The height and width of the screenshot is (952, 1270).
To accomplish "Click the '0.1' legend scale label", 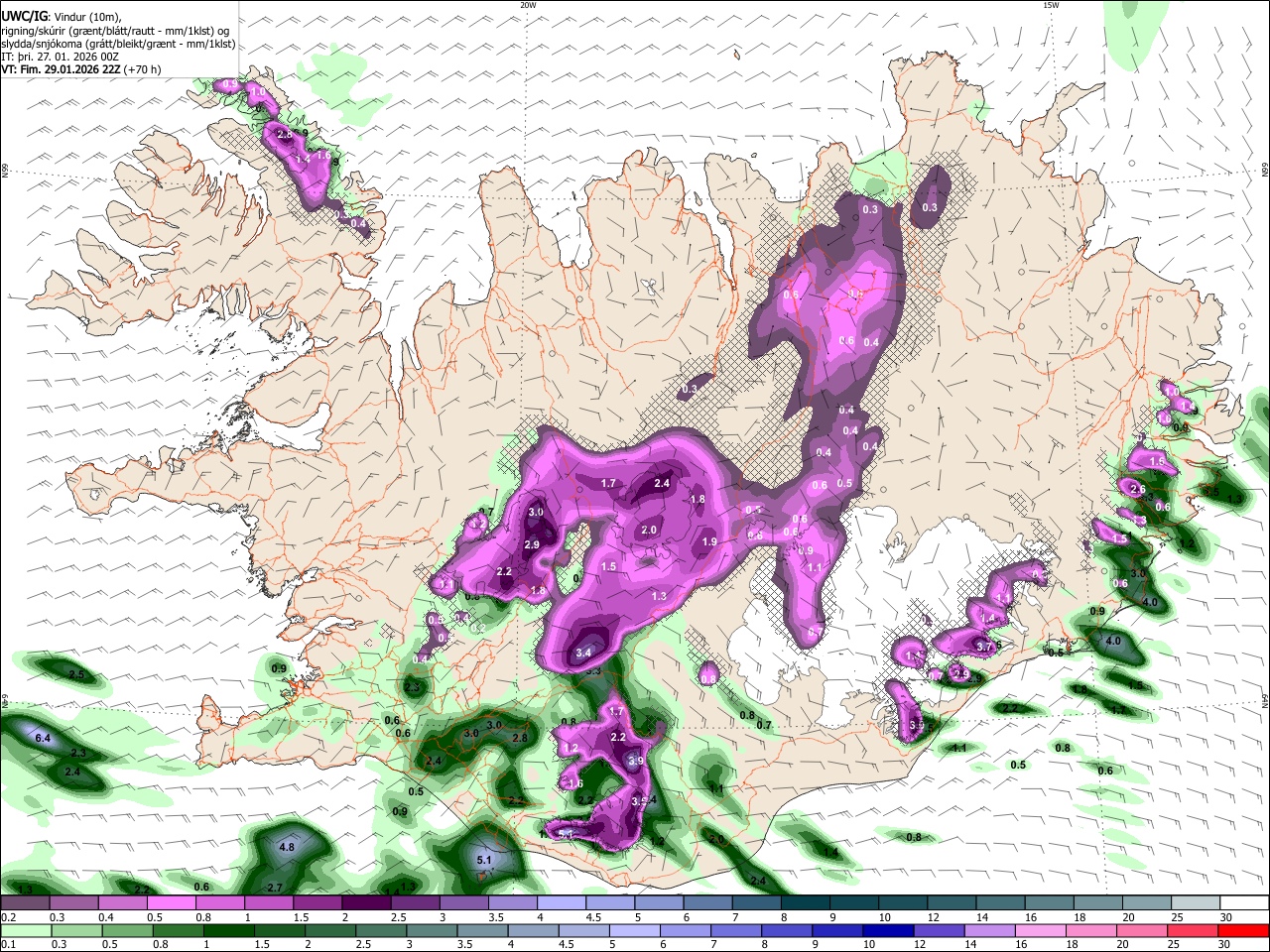I will click(x=7, y=944).
